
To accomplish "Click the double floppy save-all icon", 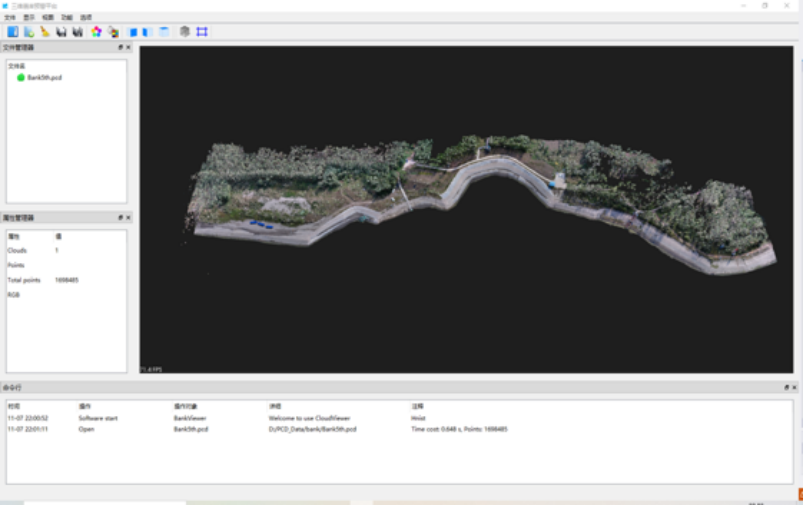I will click(x=77, y=32).
